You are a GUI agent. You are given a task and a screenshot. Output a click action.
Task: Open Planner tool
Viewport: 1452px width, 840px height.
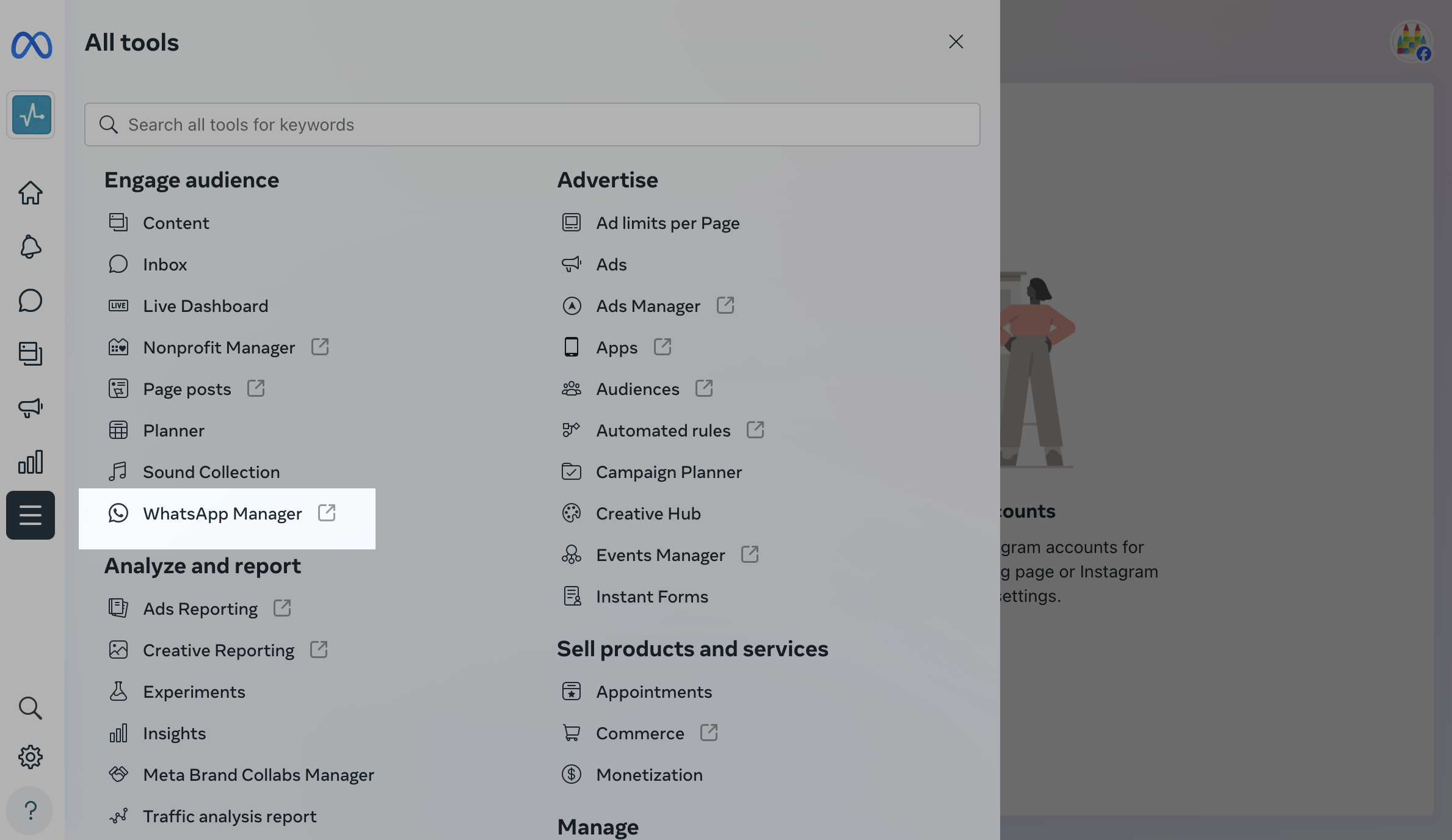pyautogui.click(x=174, y=430)
